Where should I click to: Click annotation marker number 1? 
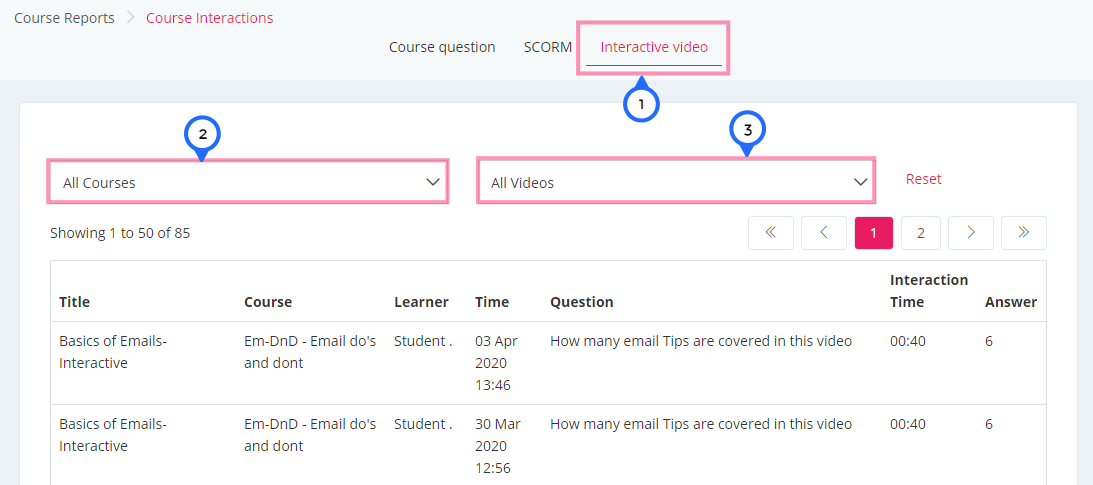(641, 105)
